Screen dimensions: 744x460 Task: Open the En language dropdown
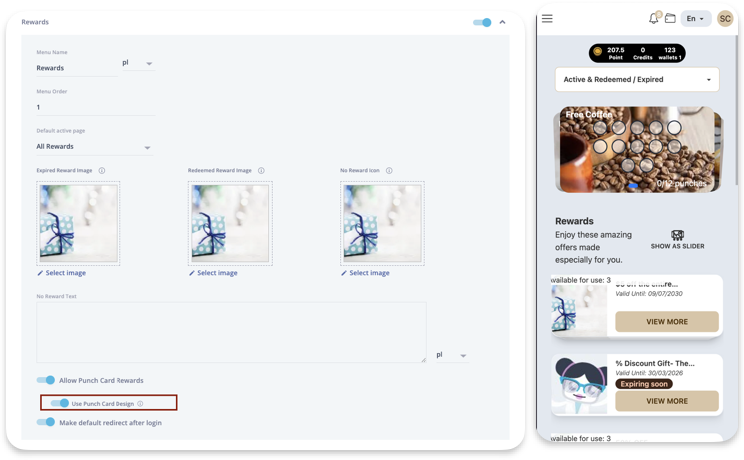695,19
